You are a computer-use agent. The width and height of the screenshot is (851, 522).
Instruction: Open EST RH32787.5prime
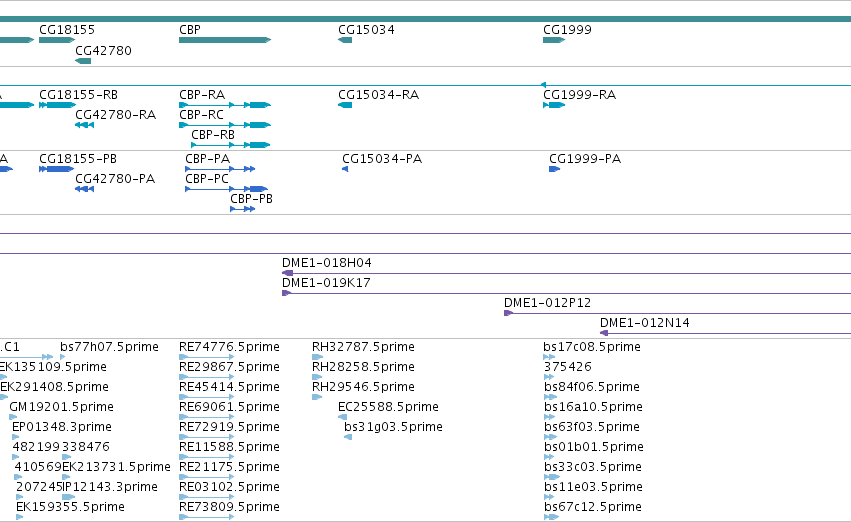(363, 347)
